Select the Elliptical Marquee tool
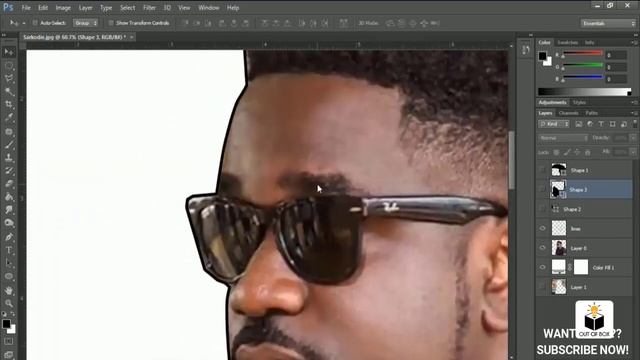Screen dimensions: 640x360 [9, 65]
